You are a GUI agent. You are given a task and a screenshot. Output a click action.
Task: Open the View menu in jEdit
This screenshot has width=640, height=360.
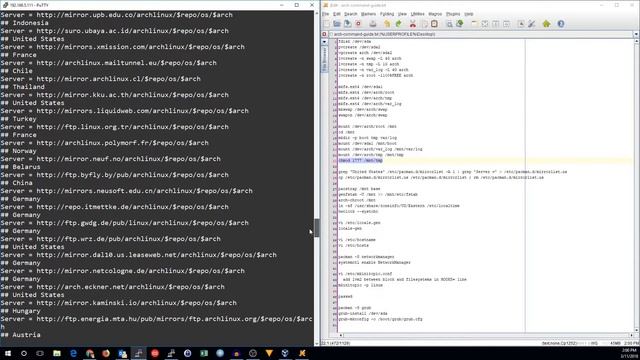coord(402,14)
